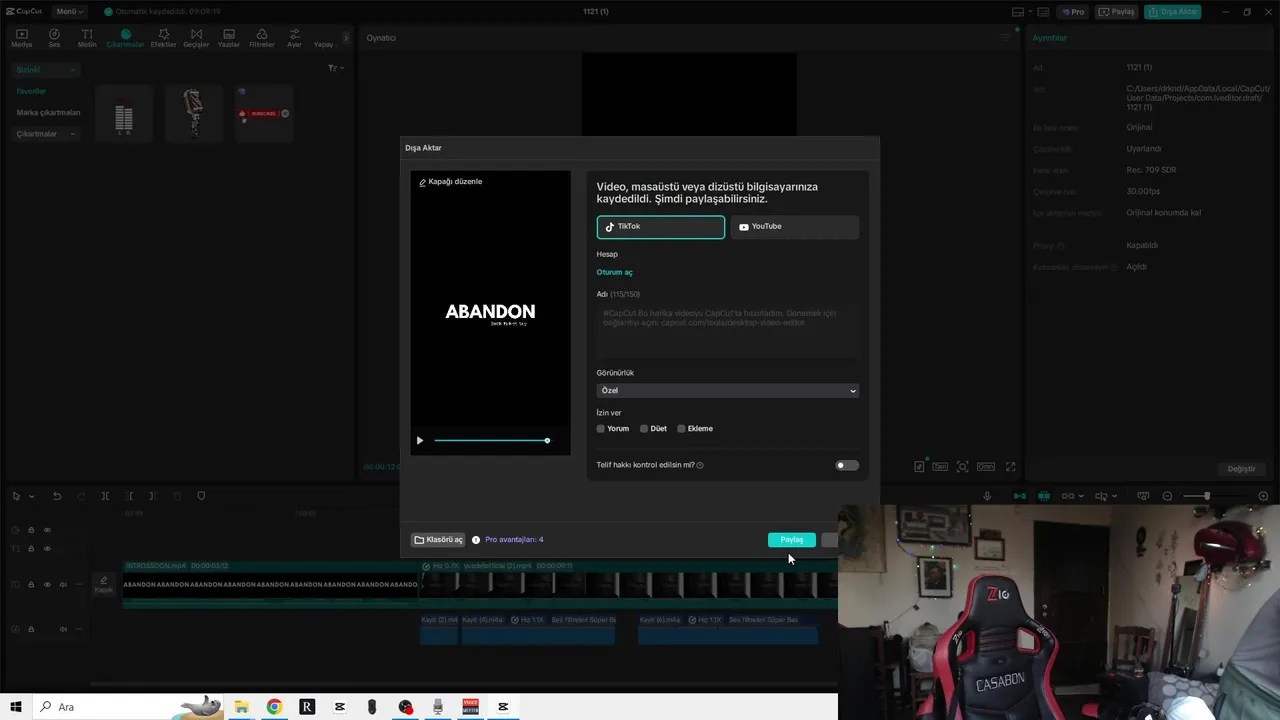
Task: Open the Ses (audio) tab
Action: 54,38
